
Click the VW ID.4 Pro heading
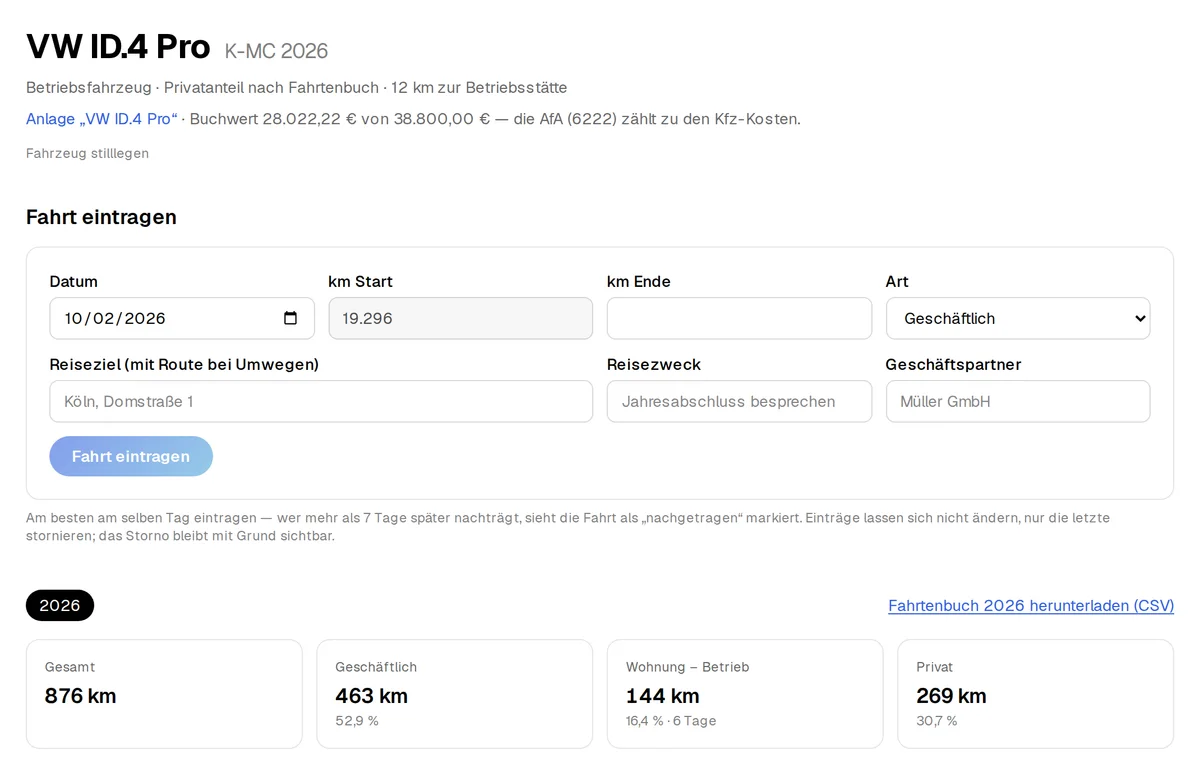pos(118,47)
